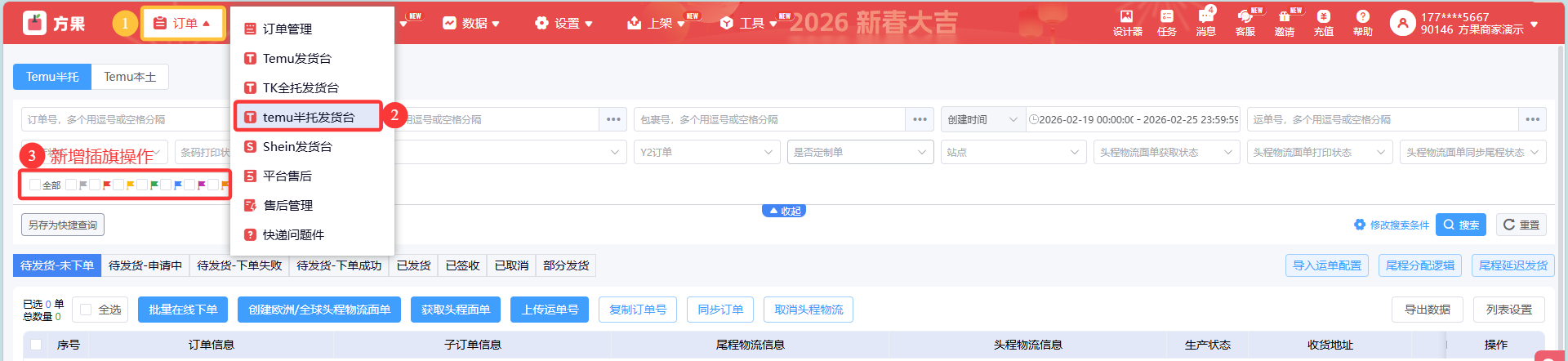Open the 头程物流面单获取状态 dropdown
The image size is (1568, 361).
1167,152
